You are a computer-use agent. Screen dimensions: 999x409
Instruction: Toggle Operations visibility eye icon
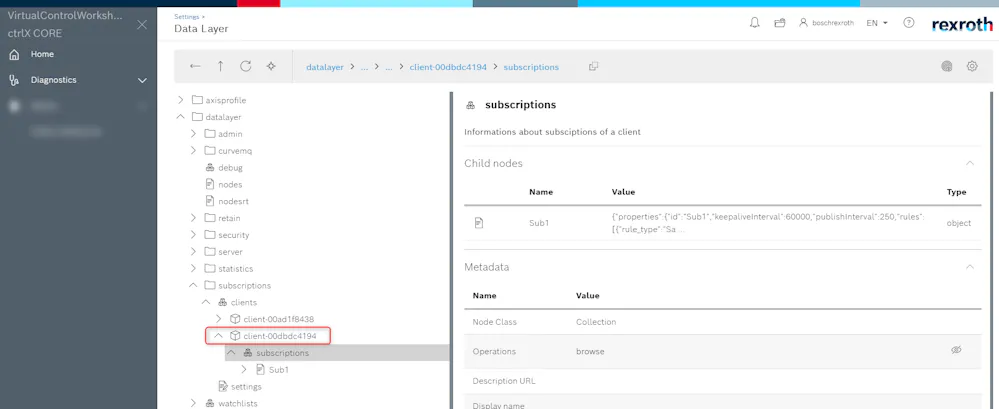[x=956, y=350]
